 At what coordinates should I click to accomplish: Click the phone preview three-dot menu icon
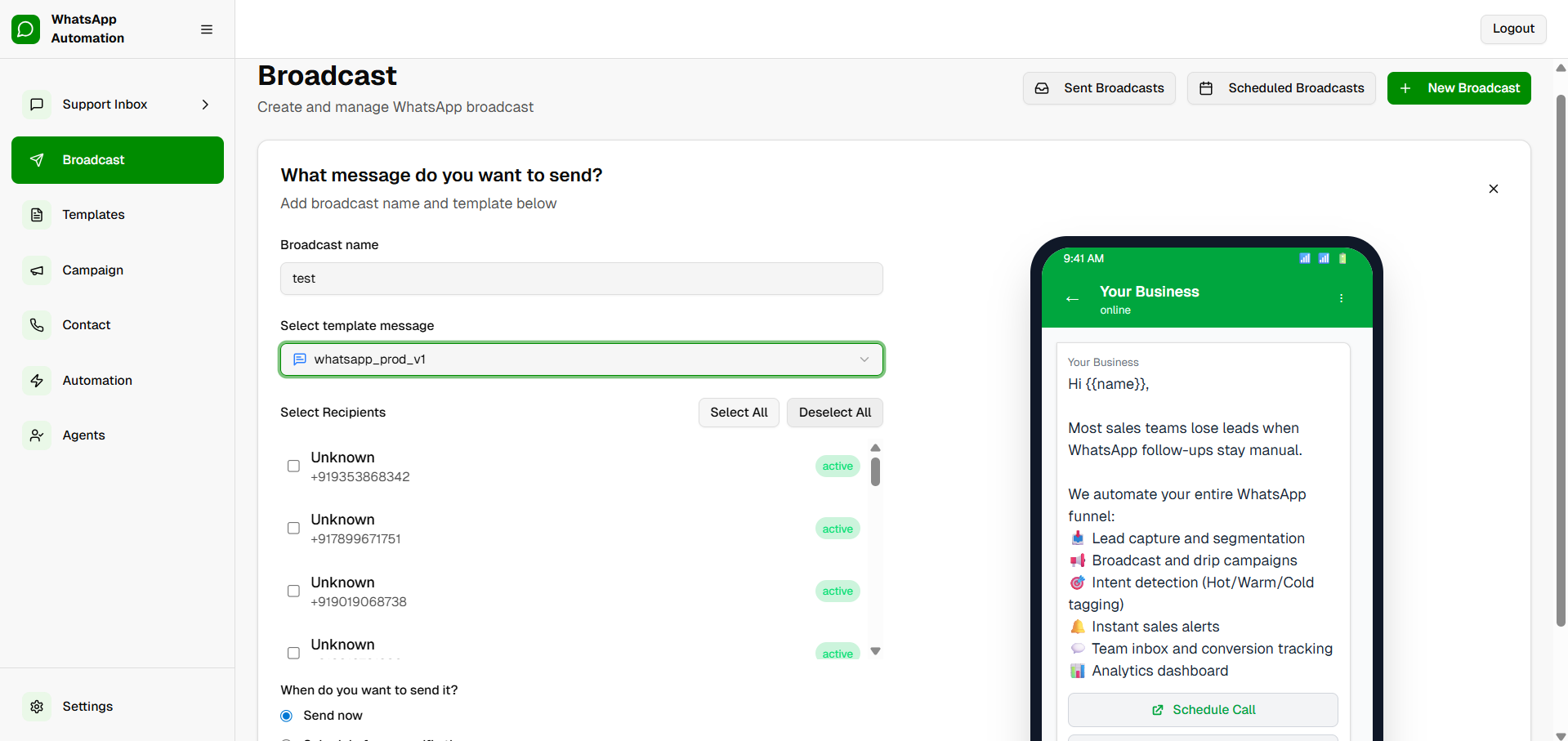click(1341, 298)
